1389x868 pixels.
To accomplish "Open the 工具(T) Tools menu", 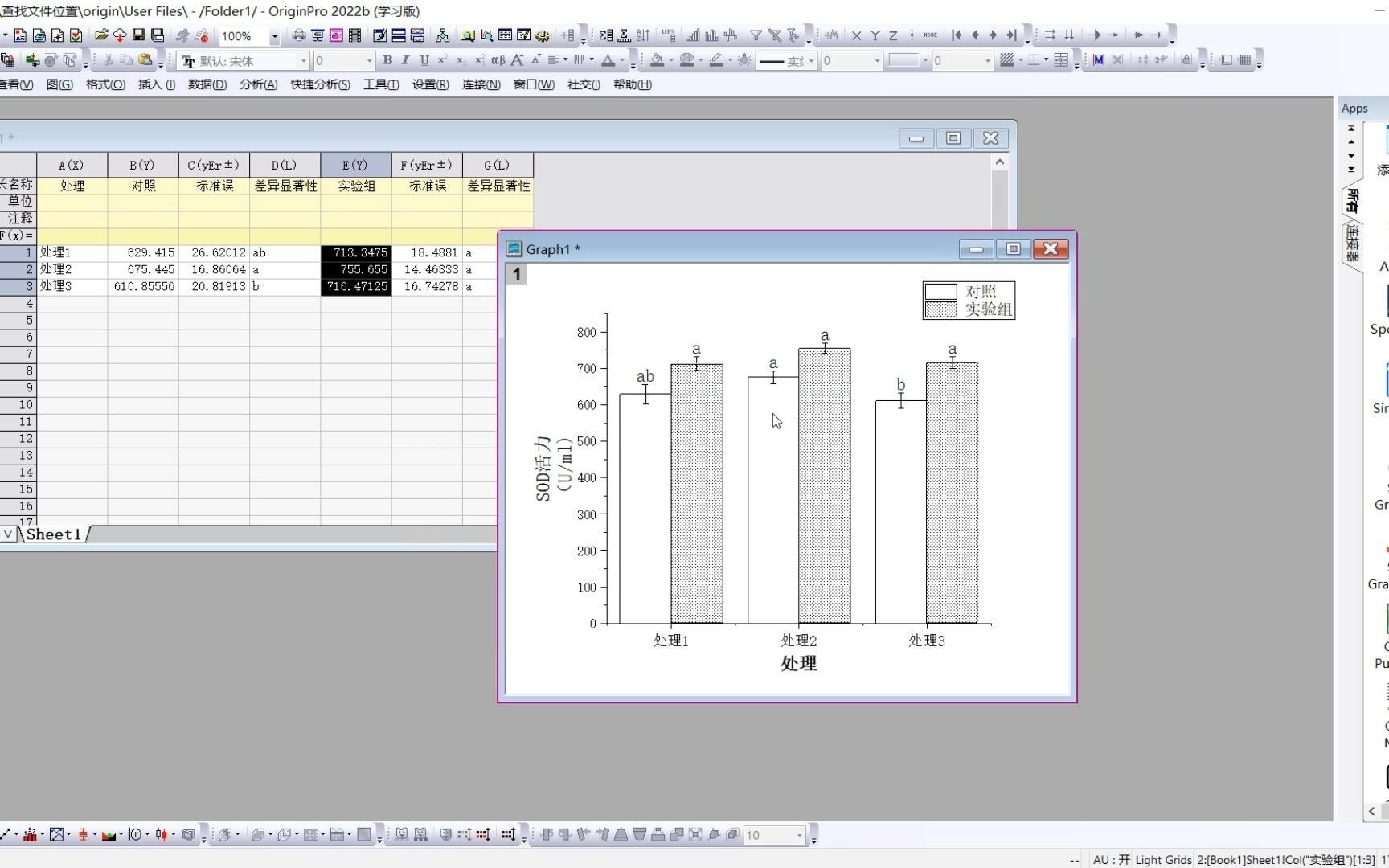I will [381, 84].
